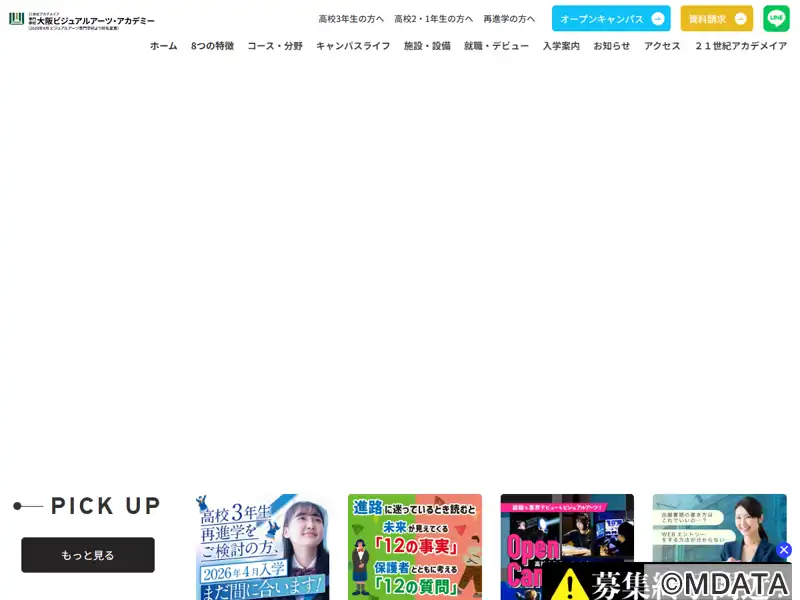Viewport: 800px width, 600px height.
Task: Open the green LINE icon
Action: [x=776, y=18]
